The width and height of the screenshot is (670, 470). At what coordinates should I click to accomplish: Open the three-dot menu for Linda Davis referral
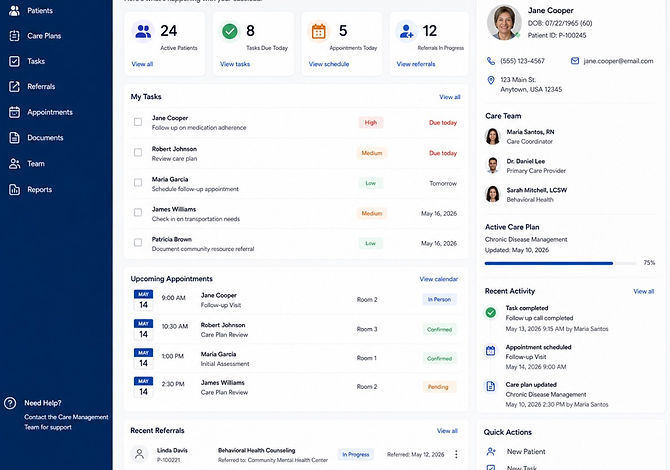pos(456,454)
